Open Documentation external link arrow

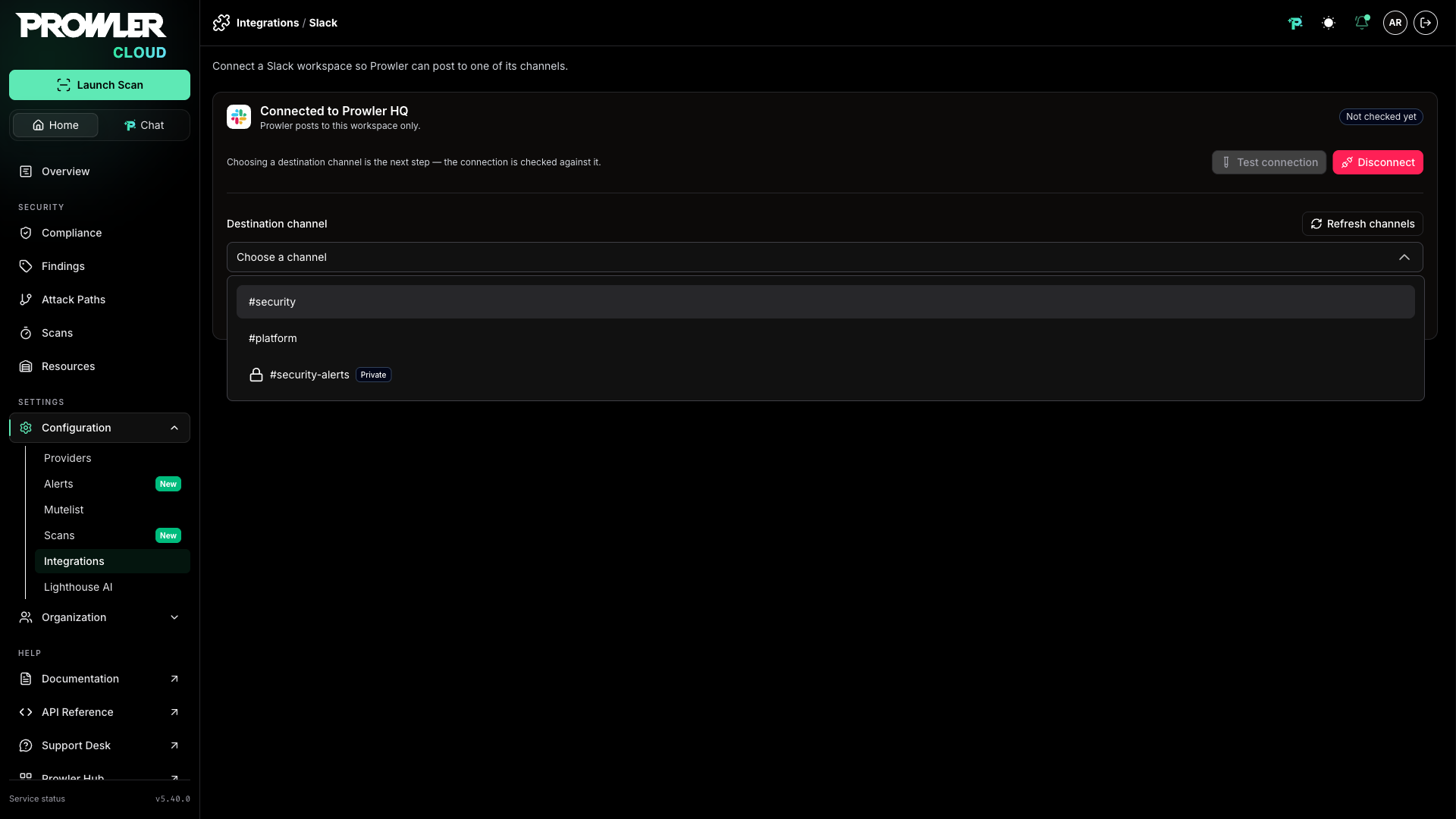tap(174, 679)
